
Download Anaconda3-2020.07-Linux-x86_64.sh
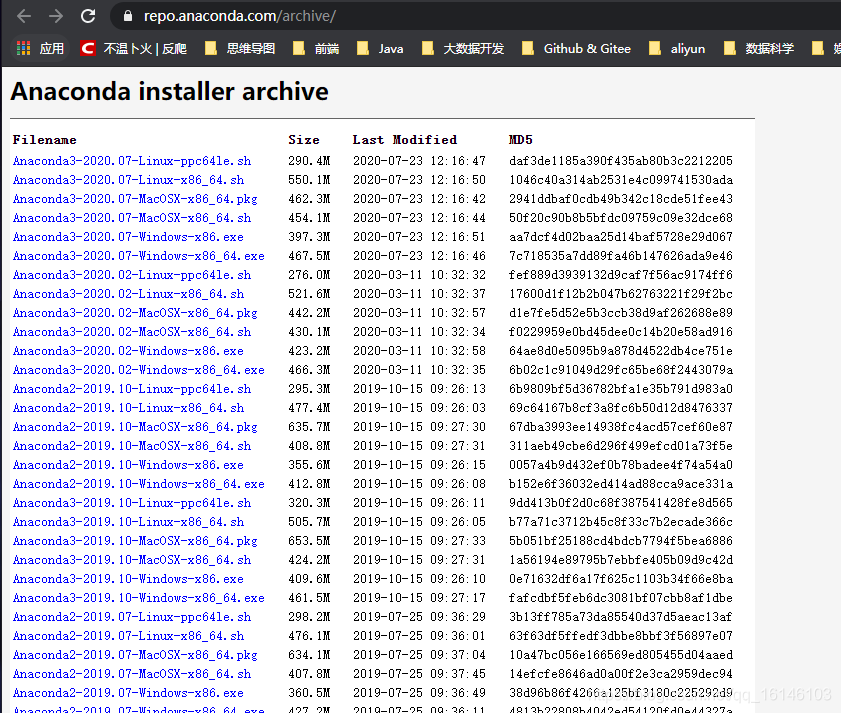[x=129, y=180]
